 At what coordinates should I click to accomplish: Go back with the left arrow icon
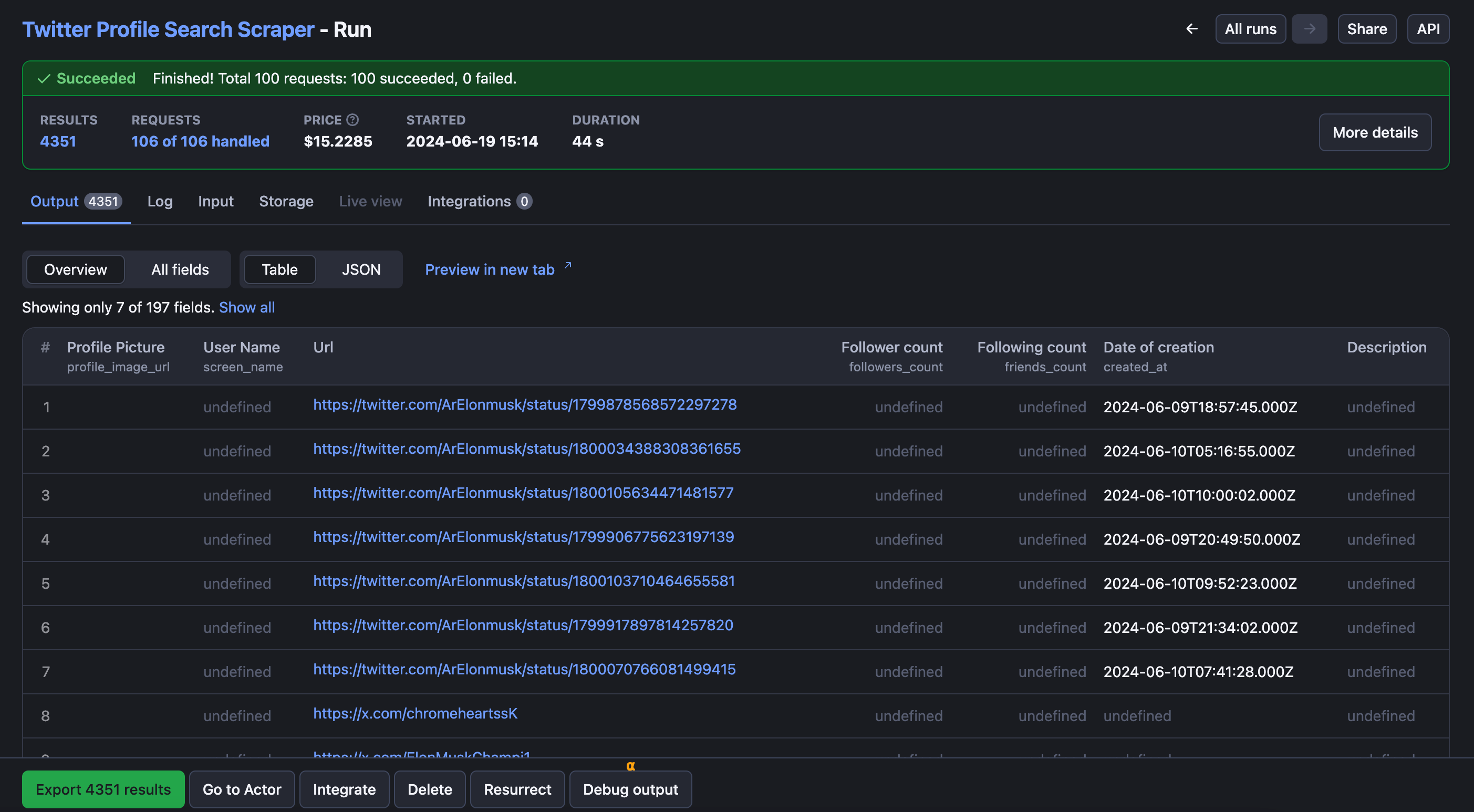point(1192,28)
